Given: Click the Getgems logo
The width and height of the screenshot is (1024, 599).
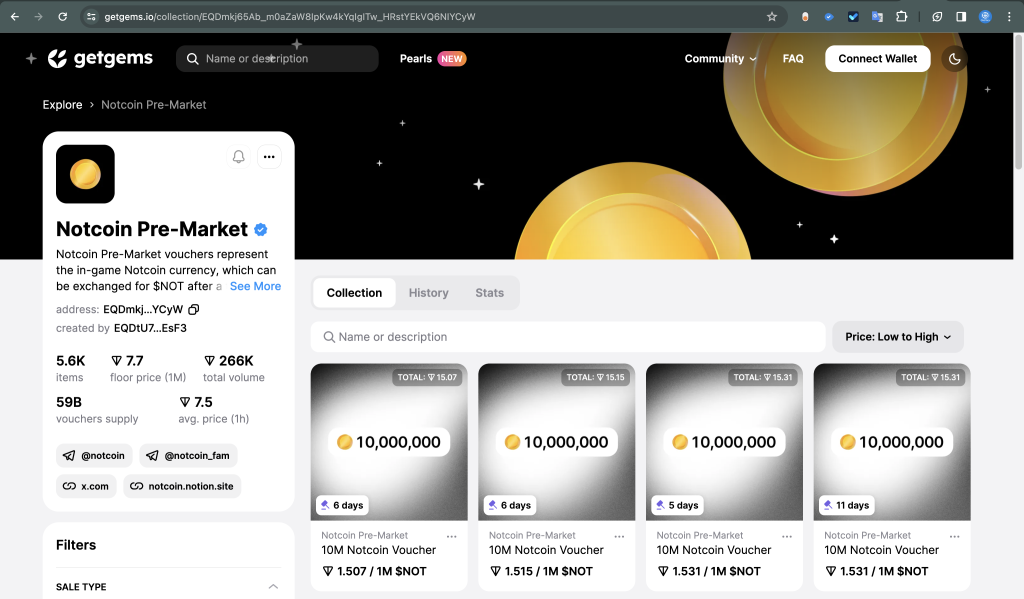Looking at the screenshot, I should coord(100,58).
